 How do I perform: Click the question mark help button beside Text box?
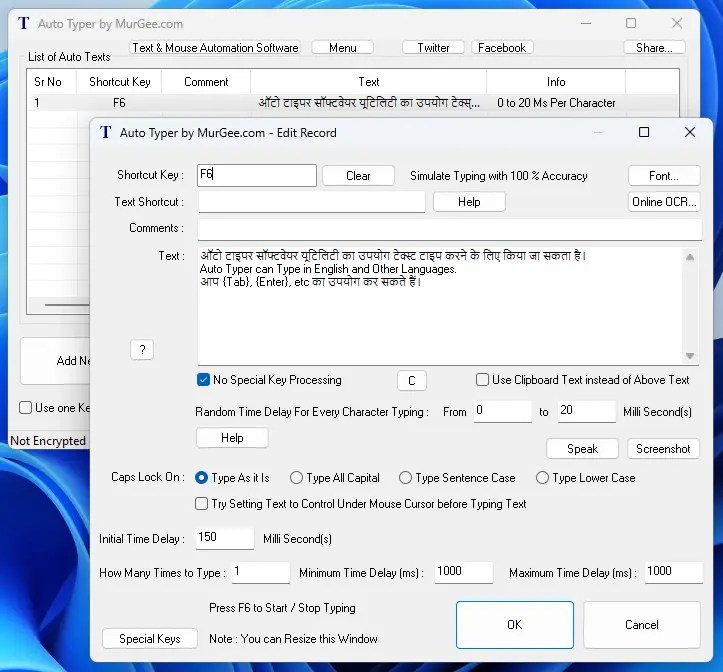[142, 350]
